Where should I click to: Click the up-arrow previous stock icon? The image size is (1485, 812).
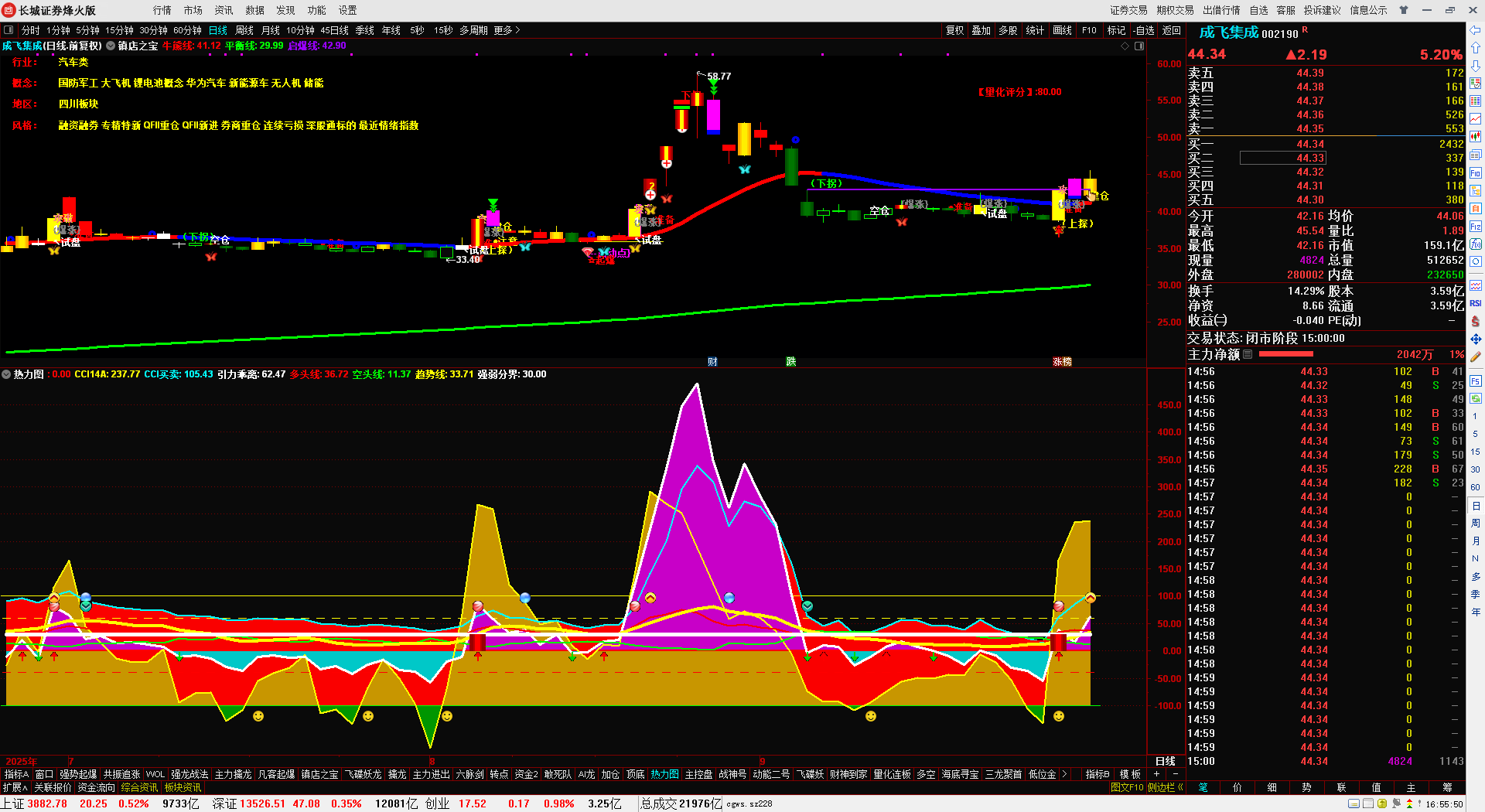[x=1476, y=48]
